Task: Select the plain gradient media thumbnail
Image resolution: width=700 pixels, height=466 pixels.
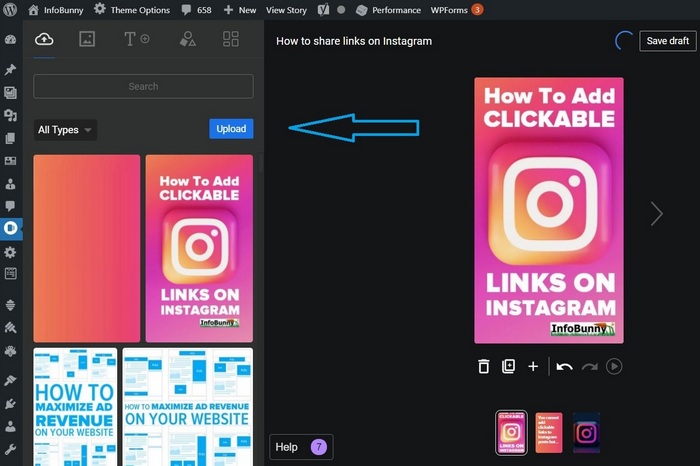Action: tap(87, 248)
